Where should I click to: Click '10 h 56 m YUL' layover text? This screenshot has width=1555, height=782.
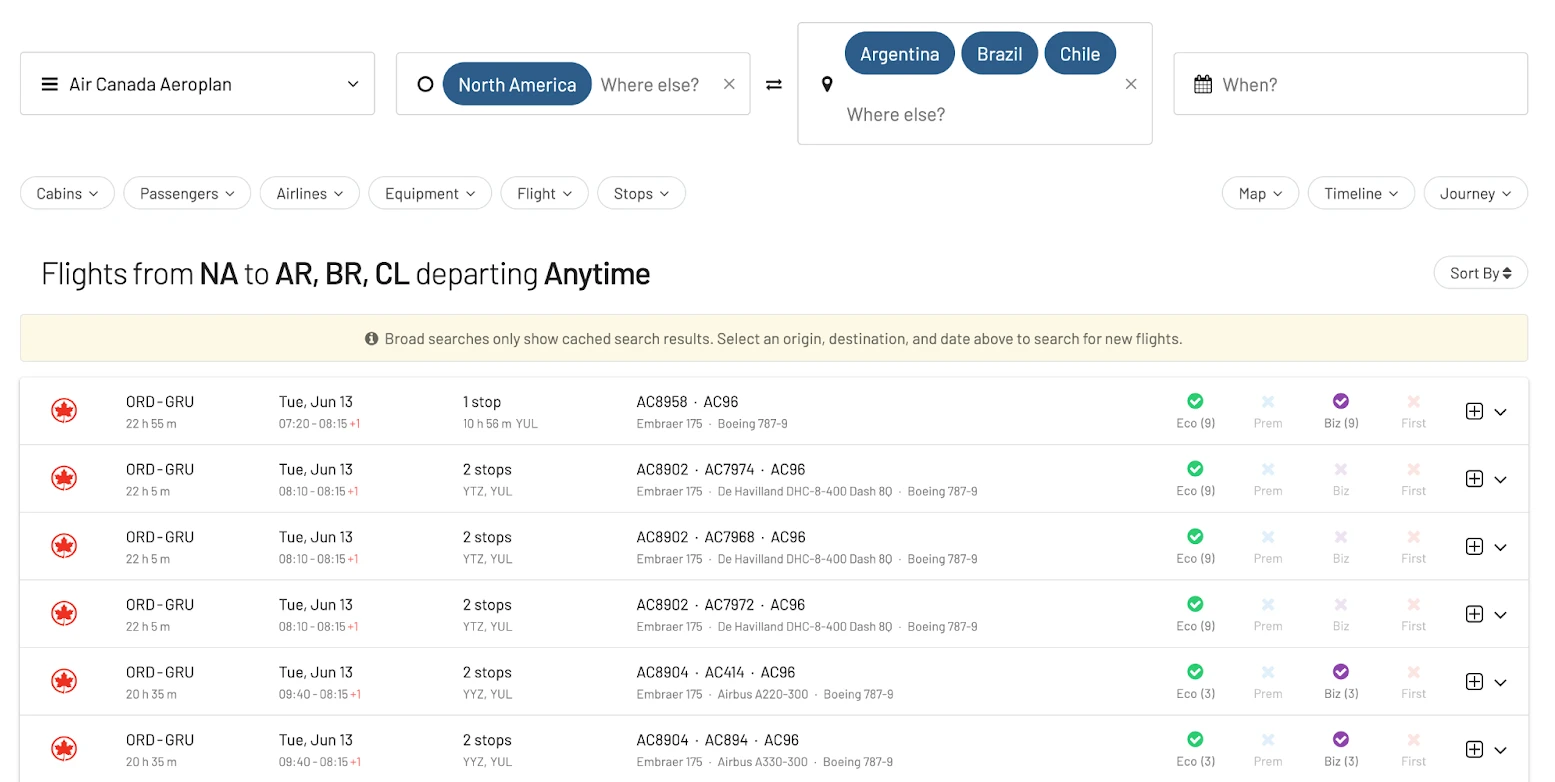[x=500, y=424]
